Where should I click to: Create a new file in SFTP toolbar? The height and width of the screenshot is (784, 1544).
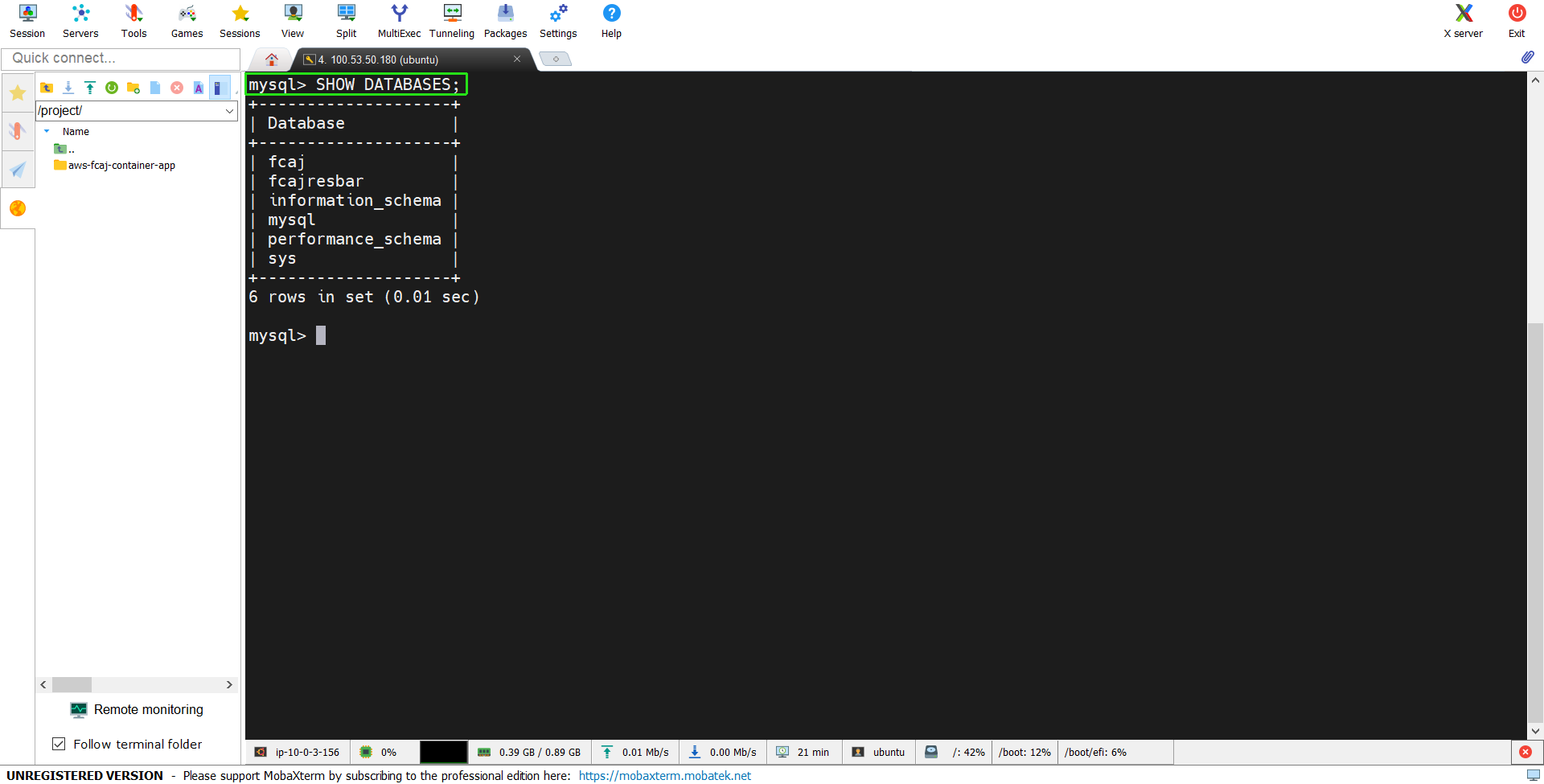(155, 88)
